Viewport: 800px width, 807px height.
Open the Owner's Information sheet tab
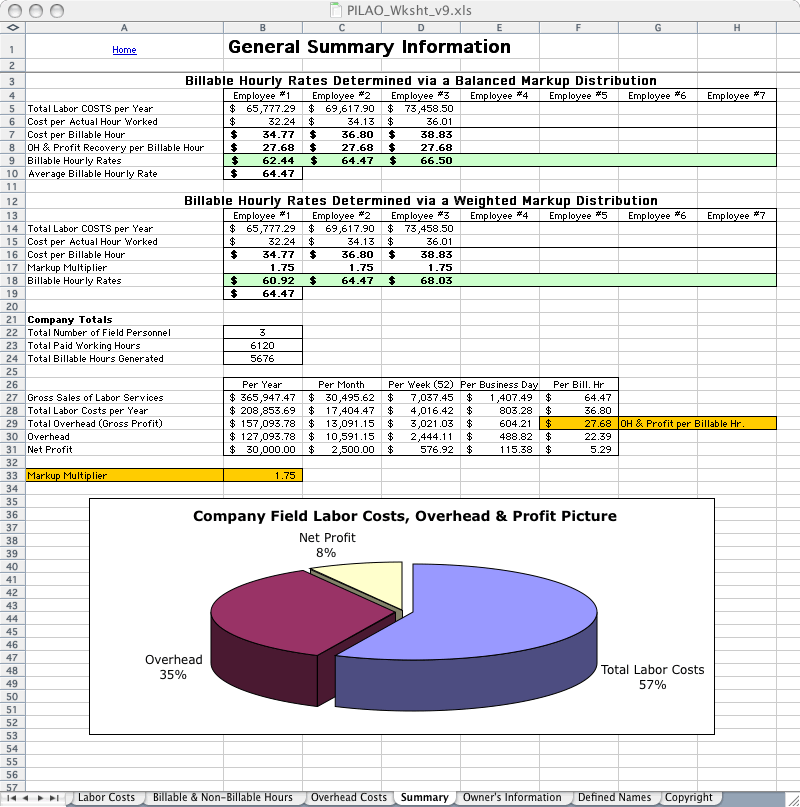512,797
